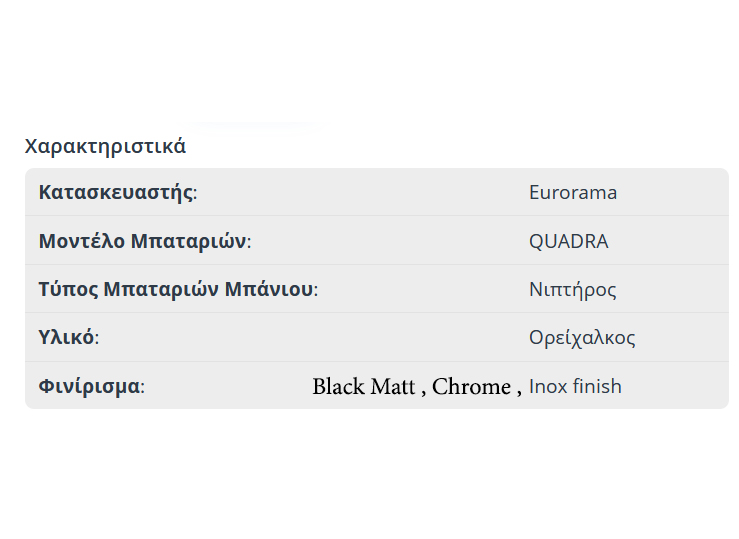This screenshot has height=539, width=739.
Task: Click the Κατασκευαστής label
Action: (116, 192)
